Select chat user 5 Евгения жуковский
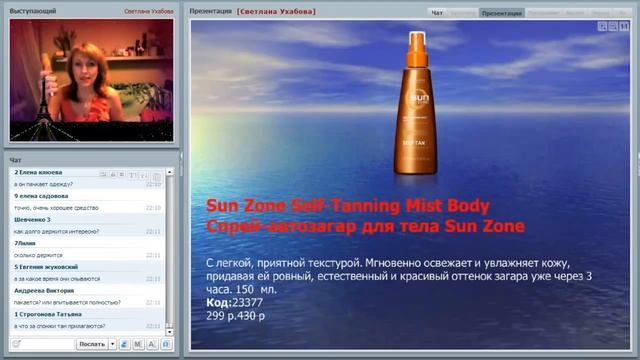Screen dimensions: 640x360 point(46,267)
